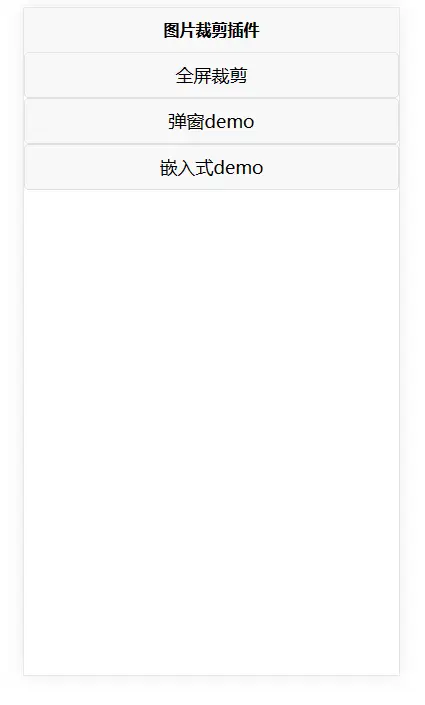
Task: Tap the second list item 弹窗demo
Action: (211, 121)
